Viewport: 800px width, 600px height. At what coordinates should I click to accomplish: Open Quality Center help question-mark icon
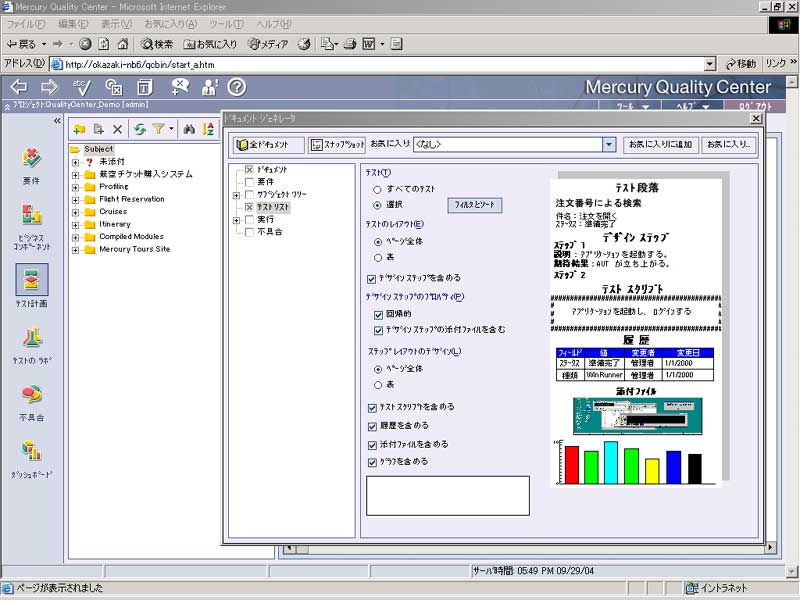tap(236, 87)
